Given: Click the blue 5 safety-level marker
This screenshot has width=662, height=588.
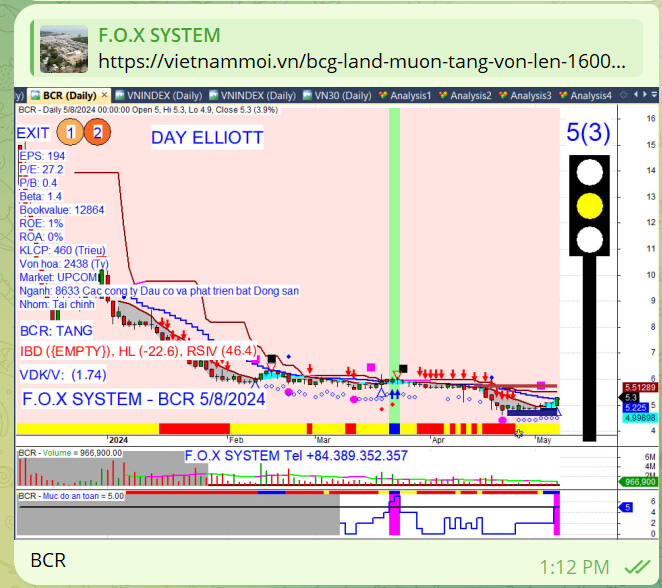Looking at the screenshot, I should [x=627, y=507].
